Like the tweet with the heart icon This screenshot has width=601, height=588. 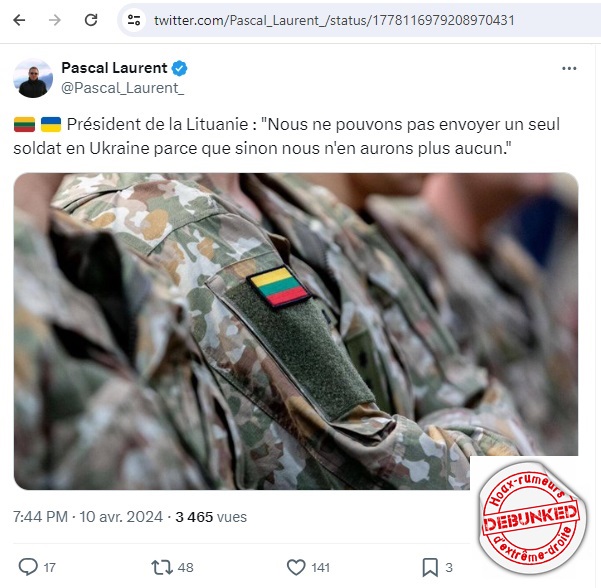(296, 567)
